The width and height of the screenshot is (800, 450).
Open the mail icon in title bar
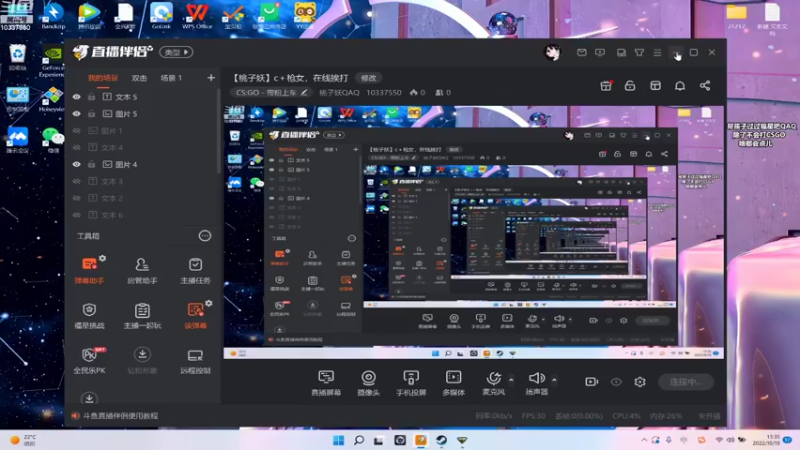click(x=582, y=53)
